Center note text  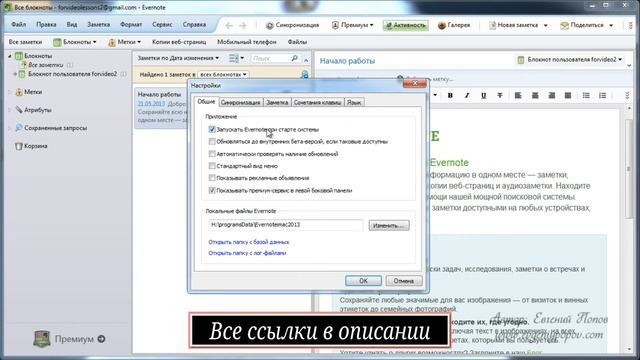tap(535, 96)
